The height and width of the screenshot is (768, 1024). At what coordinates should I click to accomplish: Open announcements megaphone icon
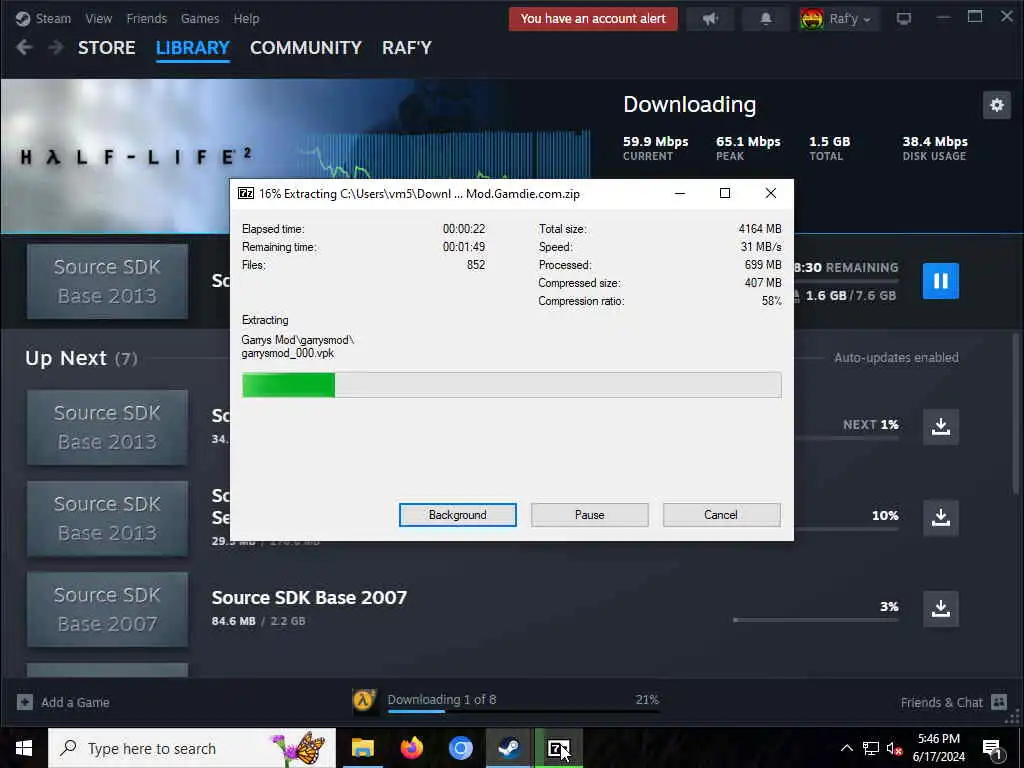click(711, 18)
